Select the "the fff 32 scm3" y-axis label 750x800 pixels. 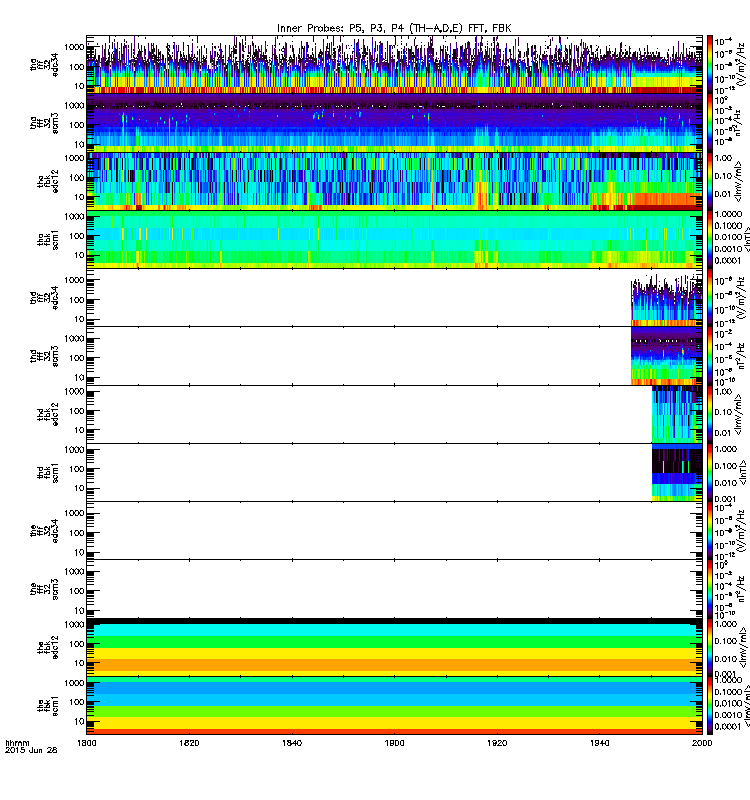pyautogui.click(x=44, y=589)
